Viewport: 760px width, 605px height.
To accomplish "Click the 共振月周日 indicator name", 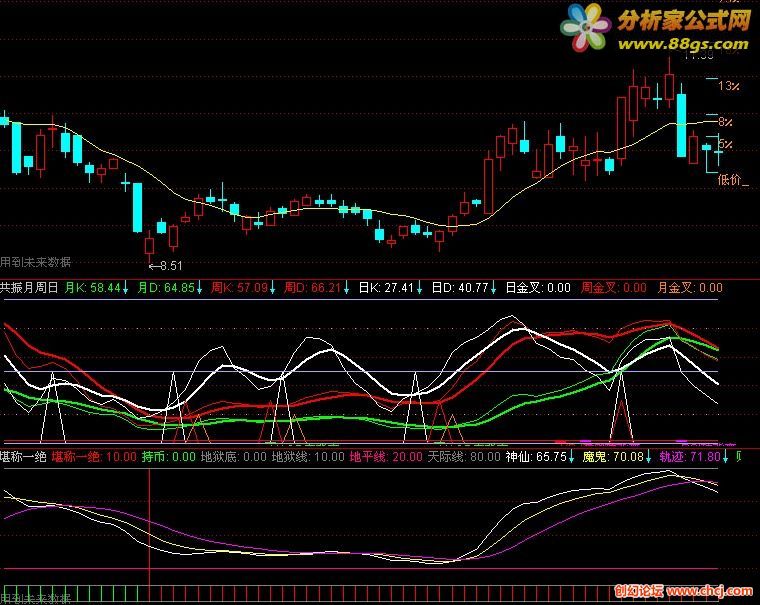I will (x=29, y=288).
